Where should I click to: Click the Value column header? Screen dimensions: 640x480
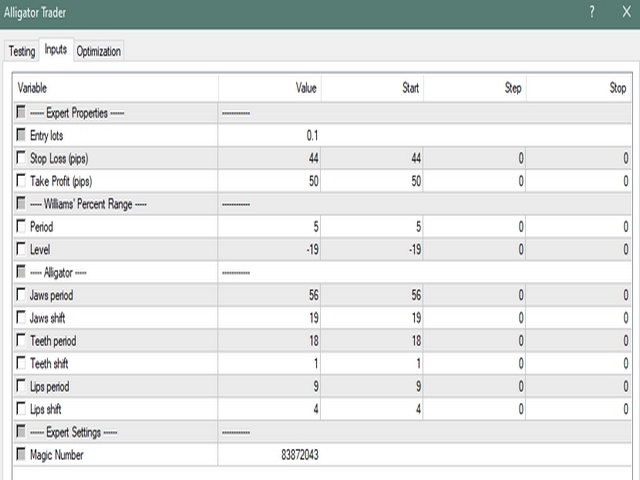click(270, 88)
